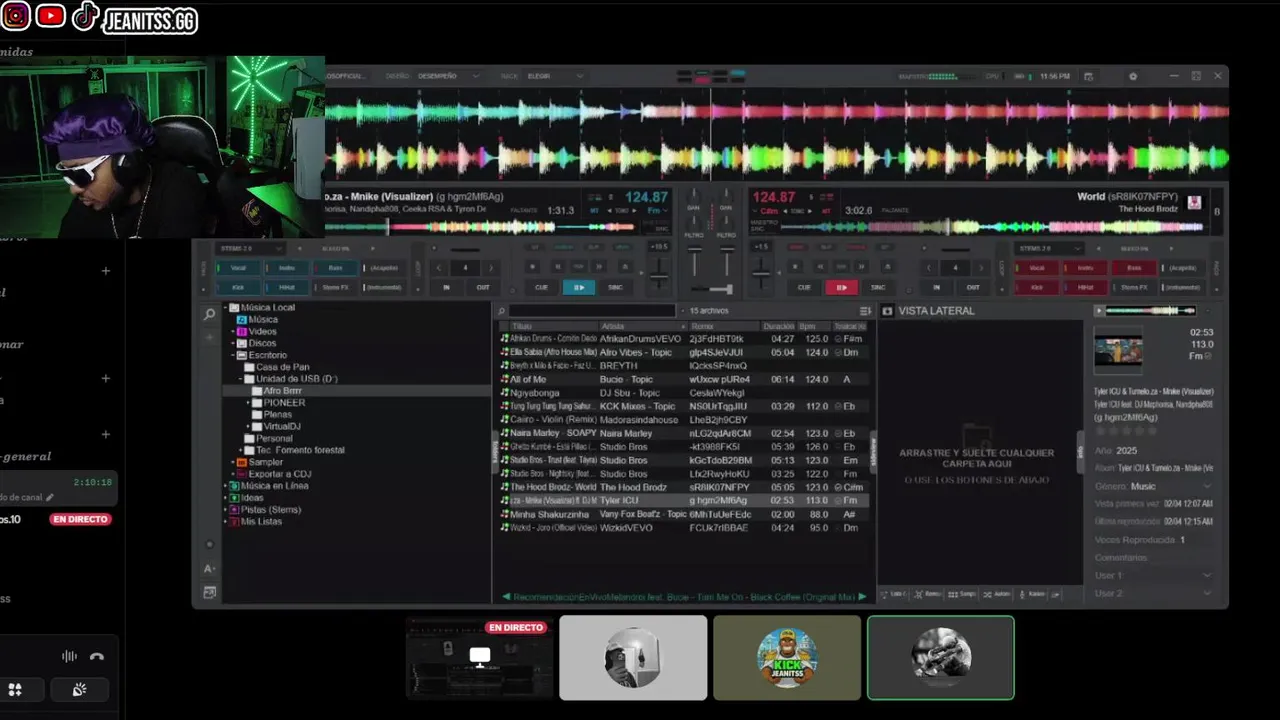This screenshot has width=1280, height=720.
Task: Expand the Mis Listas node
Action: point(226,522)
